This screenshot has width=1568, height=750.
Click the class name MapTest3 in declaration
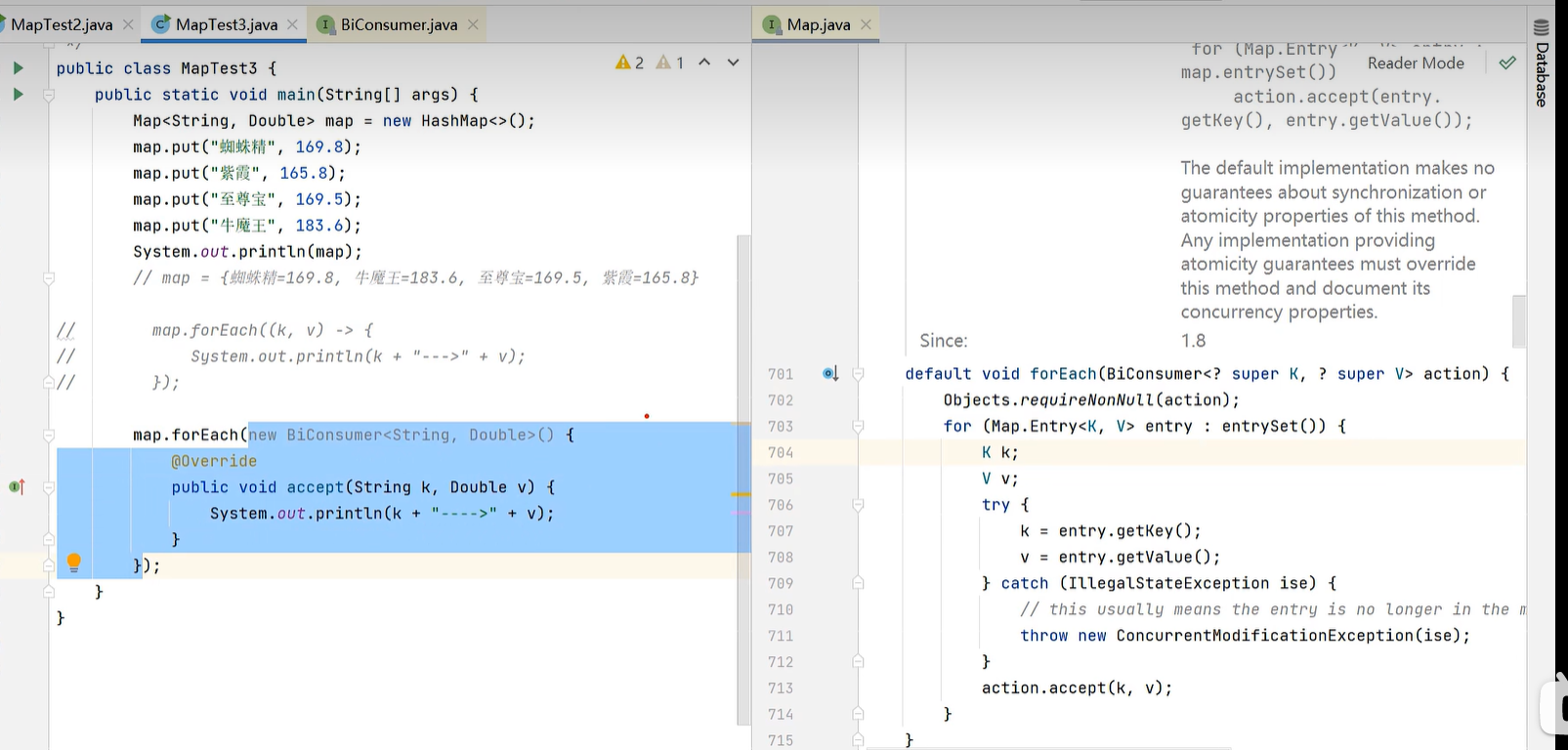click(x=219, y=68)
